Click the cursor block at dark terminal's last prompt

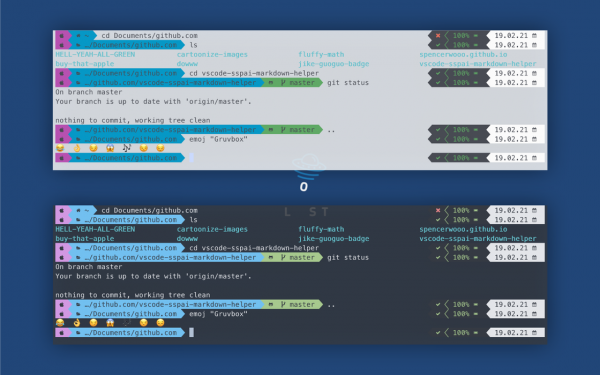(x=191, y=333)
